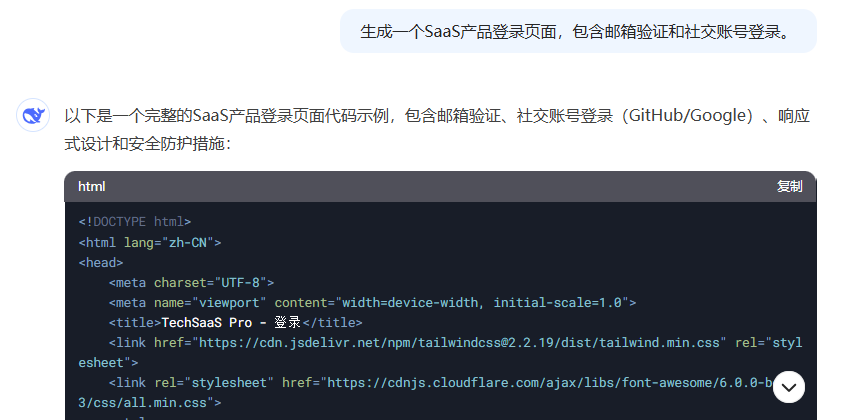This screenshot has width=858, height=420.
Task: Select the user message bubble about SaaS登录页面
Action: tap(578, 31)
